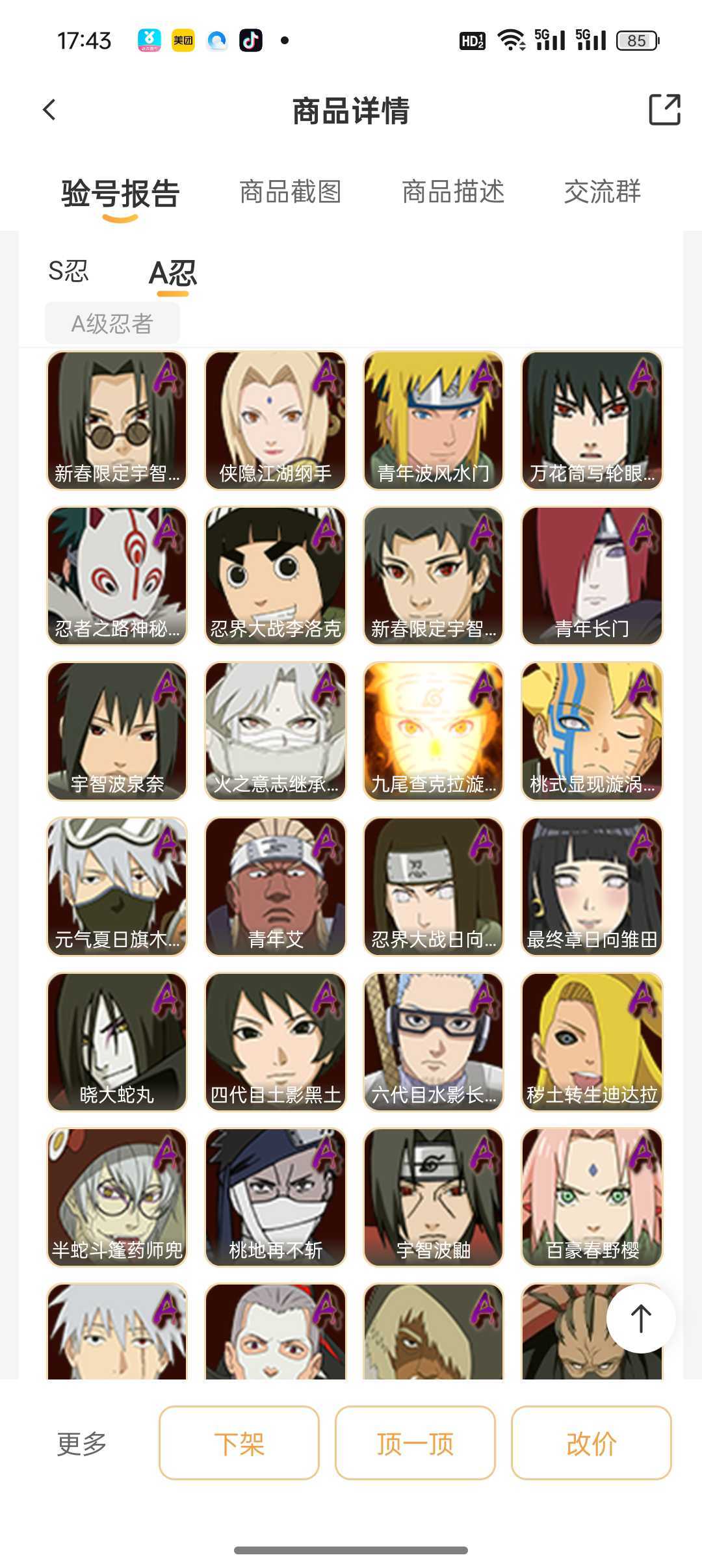
Task: Select the A忍 tab
Action: coord(173,274)
